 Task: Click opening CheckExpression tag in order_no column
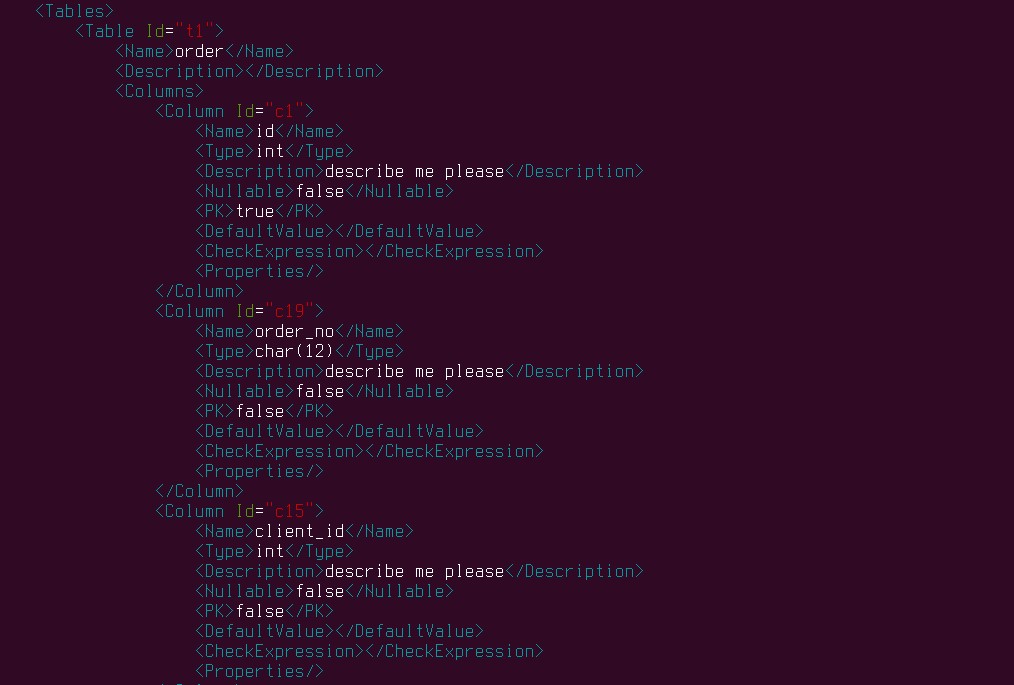coord(279,451)
